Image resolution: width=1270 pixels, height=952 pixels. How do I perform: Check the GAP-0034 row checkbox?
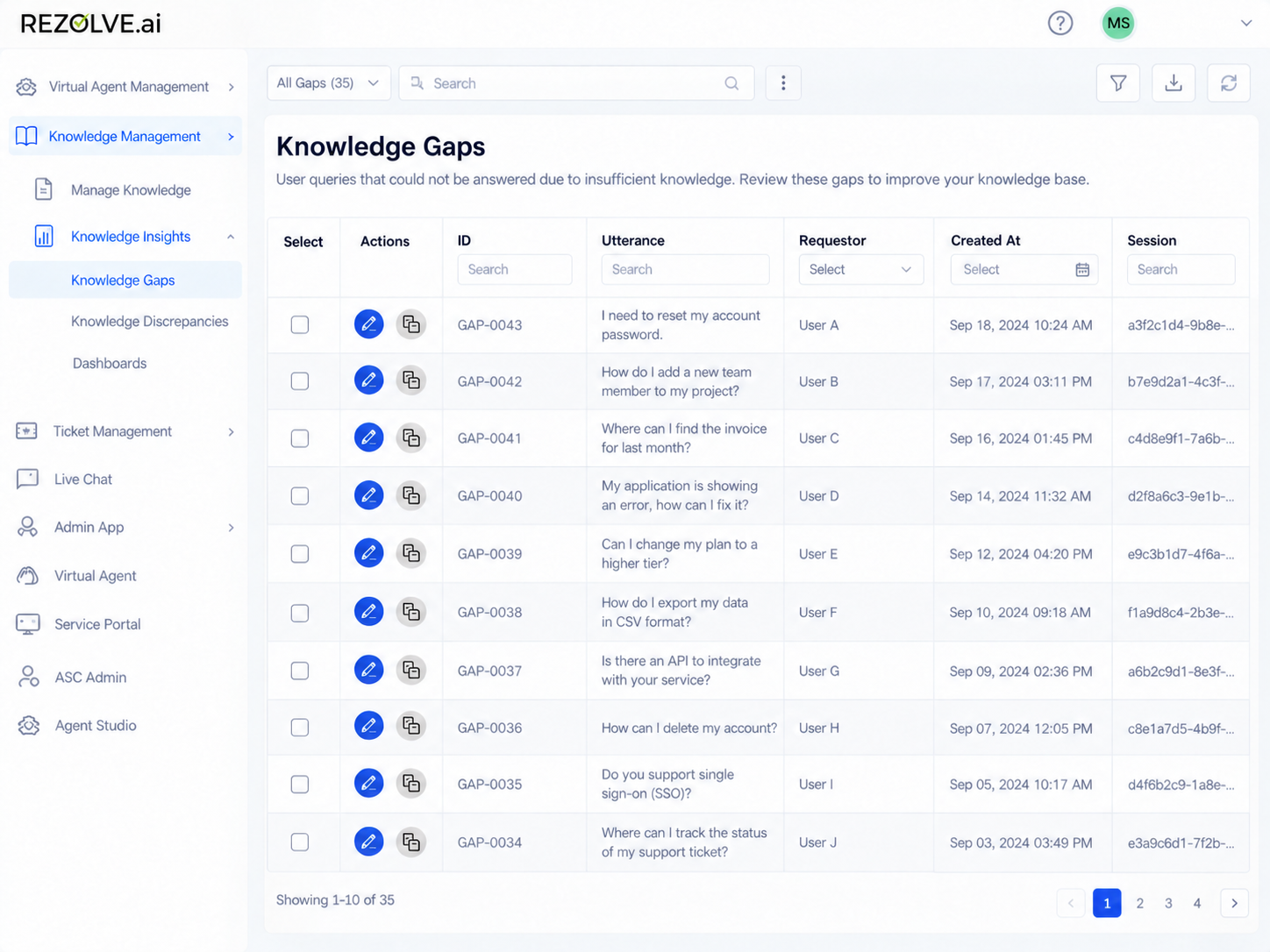(x=300, y=842)
